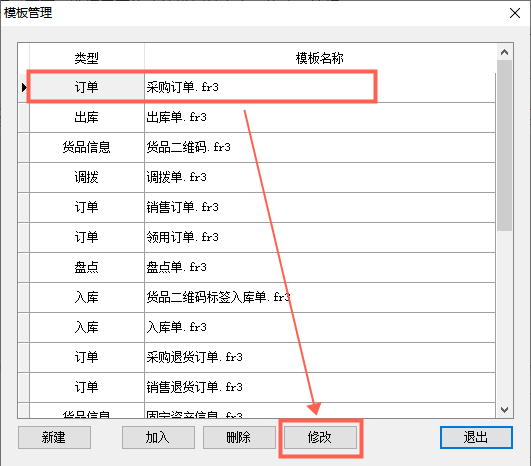Click the current row indicator arrow

click(x=24, y=87)
